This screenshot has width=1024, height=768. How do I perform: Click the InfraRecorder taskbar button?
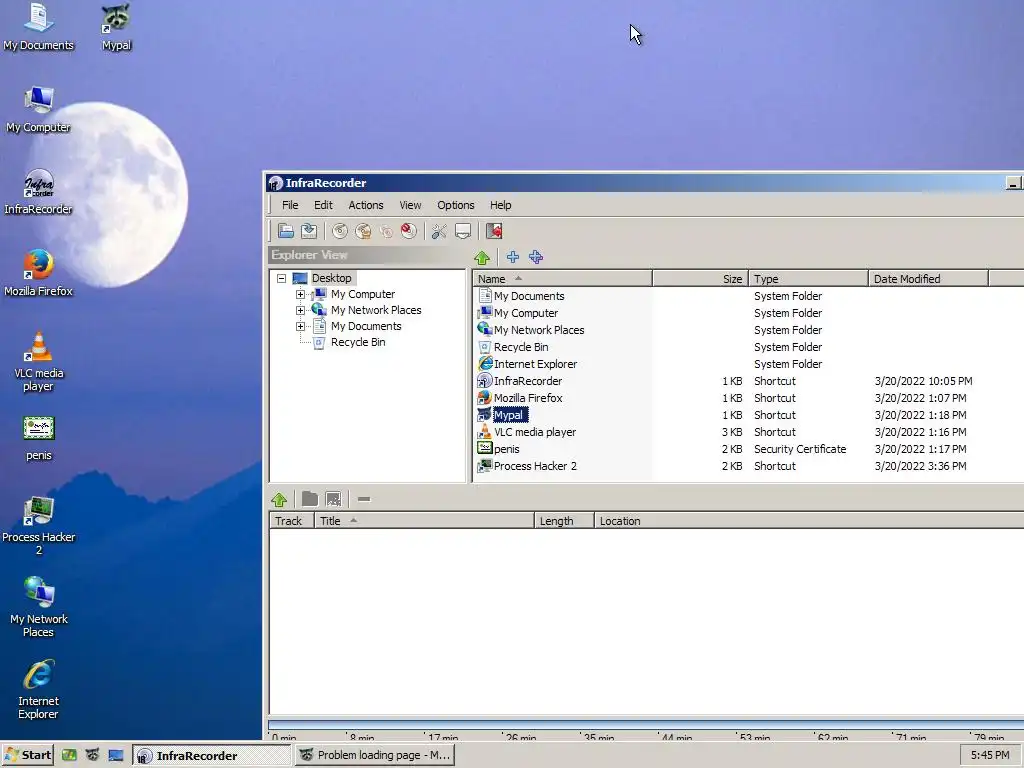click(212, 755)
